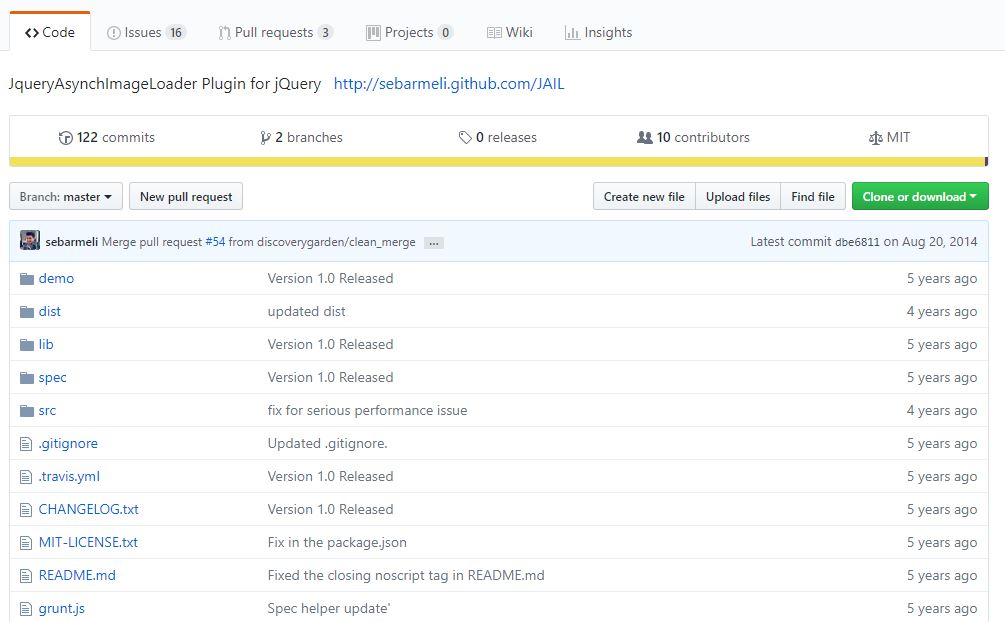Expand the commit message ellipsis

point(433,243)
